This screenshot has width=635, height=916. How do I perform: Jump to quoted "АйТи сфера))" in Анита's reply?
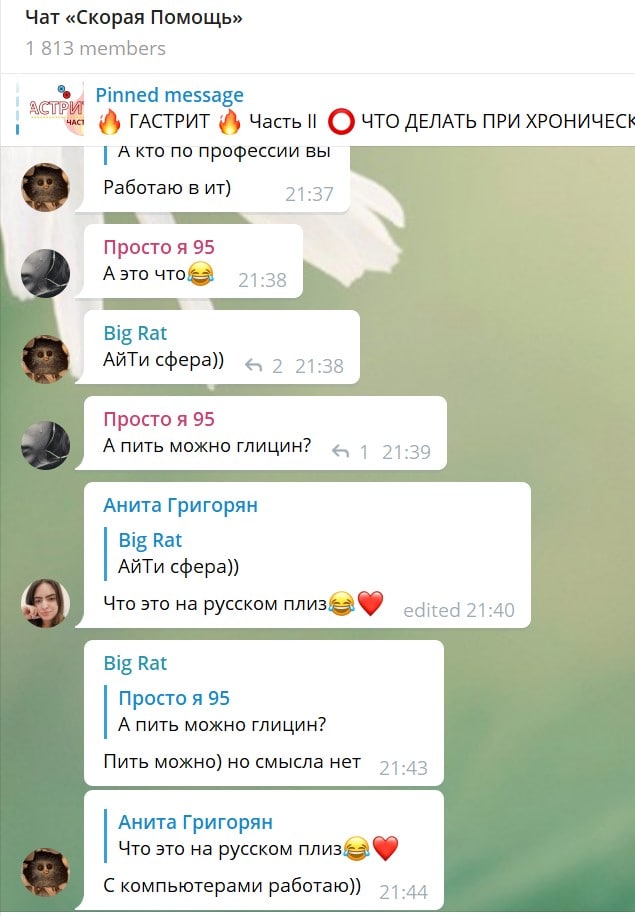(179, 553)
